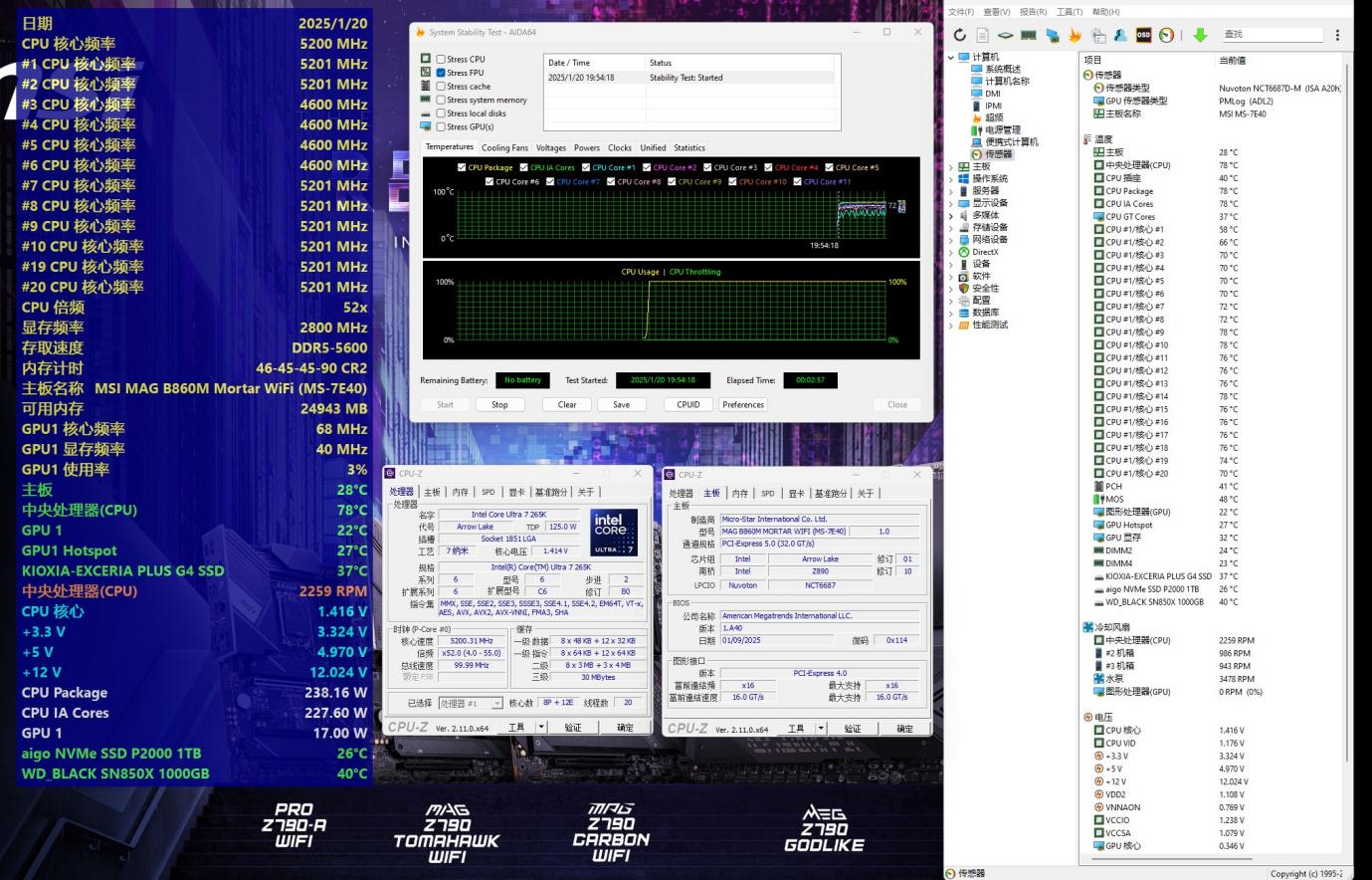Click the Stress GPU(s) monitor icon
This screenshot has height=880, width=1372.
pyautogui.click(x=426, y=126)
